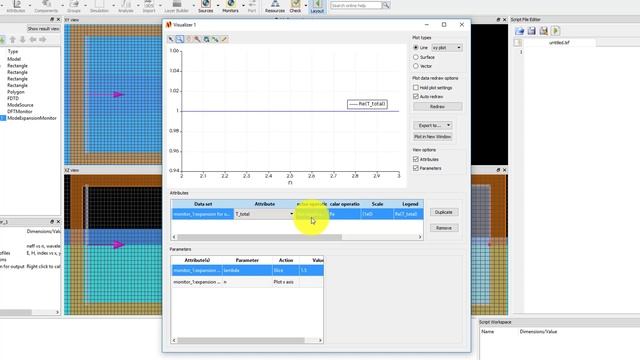Enable Hold plot settings checkbox
The height and width of the screenshot is (360, 640).
point(416,88)
